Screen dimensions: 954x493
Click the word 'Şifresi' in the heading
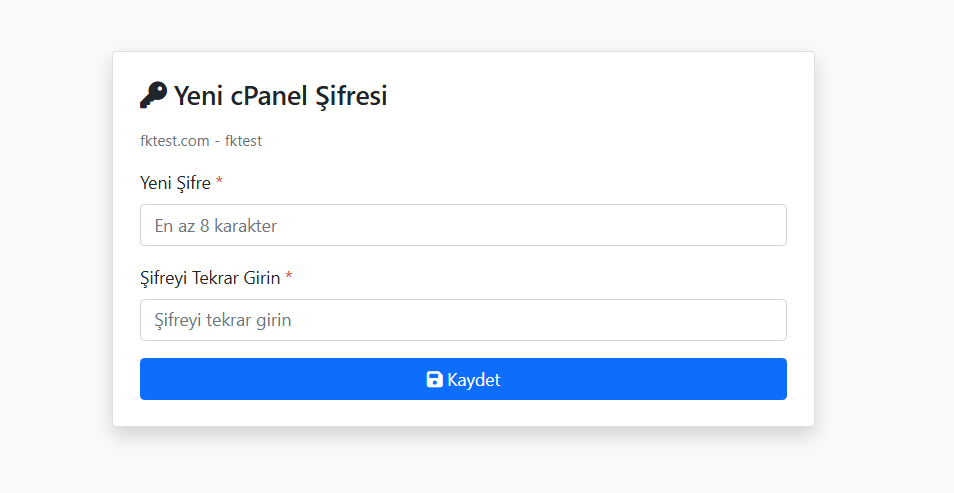351,96
